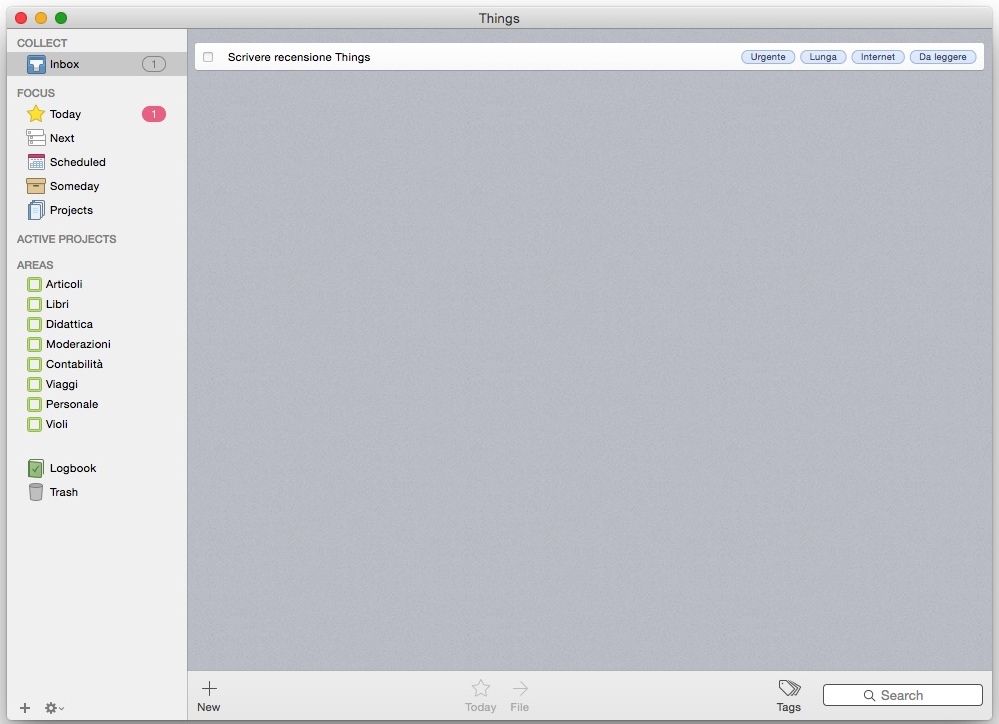Select the Articoli area name
999x724 pixels.
point(64,284)
